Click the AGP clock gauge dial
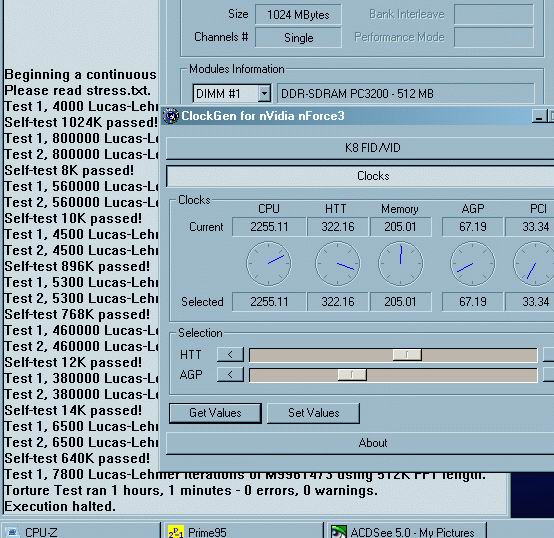 pos(472,264)
